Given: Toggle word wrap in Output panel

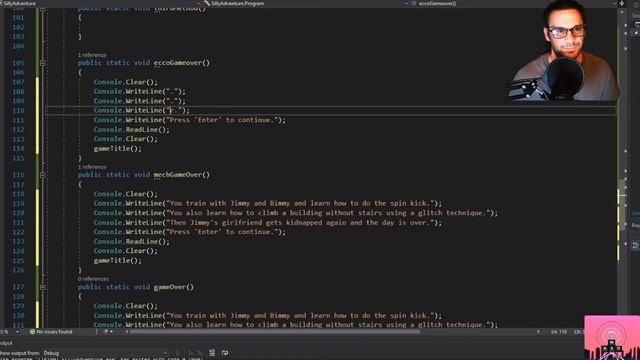Looking at the screenshot, I should 225,353.
